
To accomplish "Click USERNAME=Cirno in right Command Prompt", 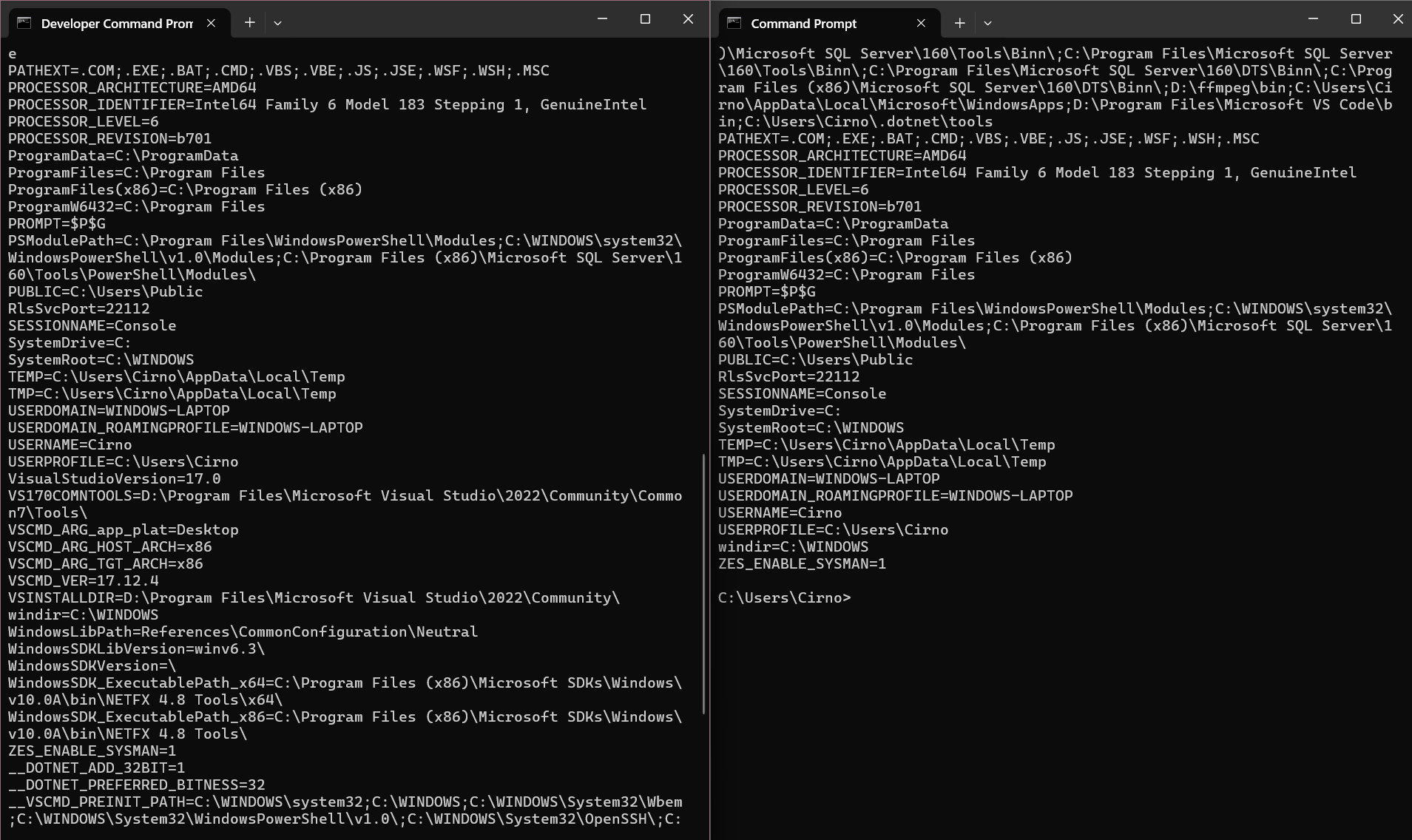I will 780,512.
